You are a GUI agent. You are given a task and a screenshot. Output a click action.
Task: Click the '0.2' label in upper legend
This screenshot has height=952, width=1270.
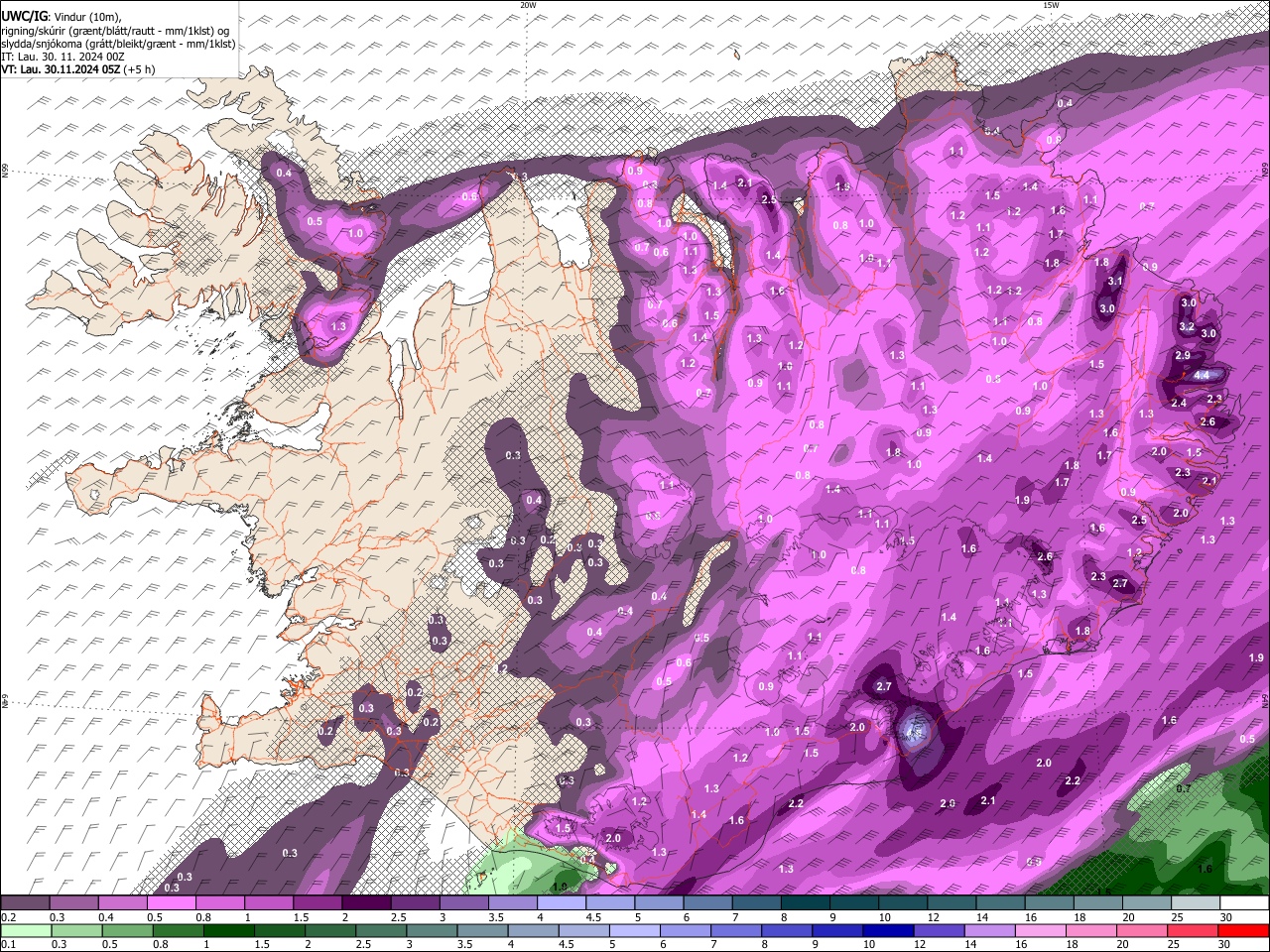click(x=7, y=917)
